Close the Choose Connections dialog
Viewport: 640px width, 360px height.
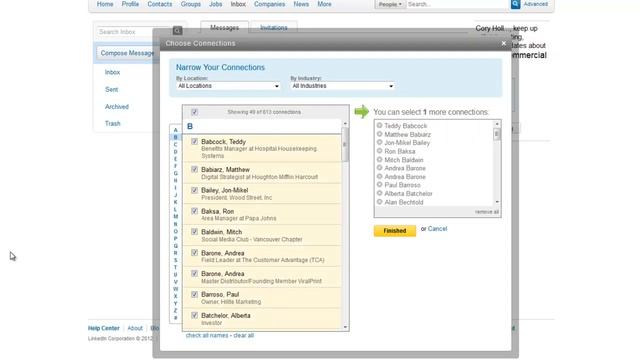coord(504,43)
